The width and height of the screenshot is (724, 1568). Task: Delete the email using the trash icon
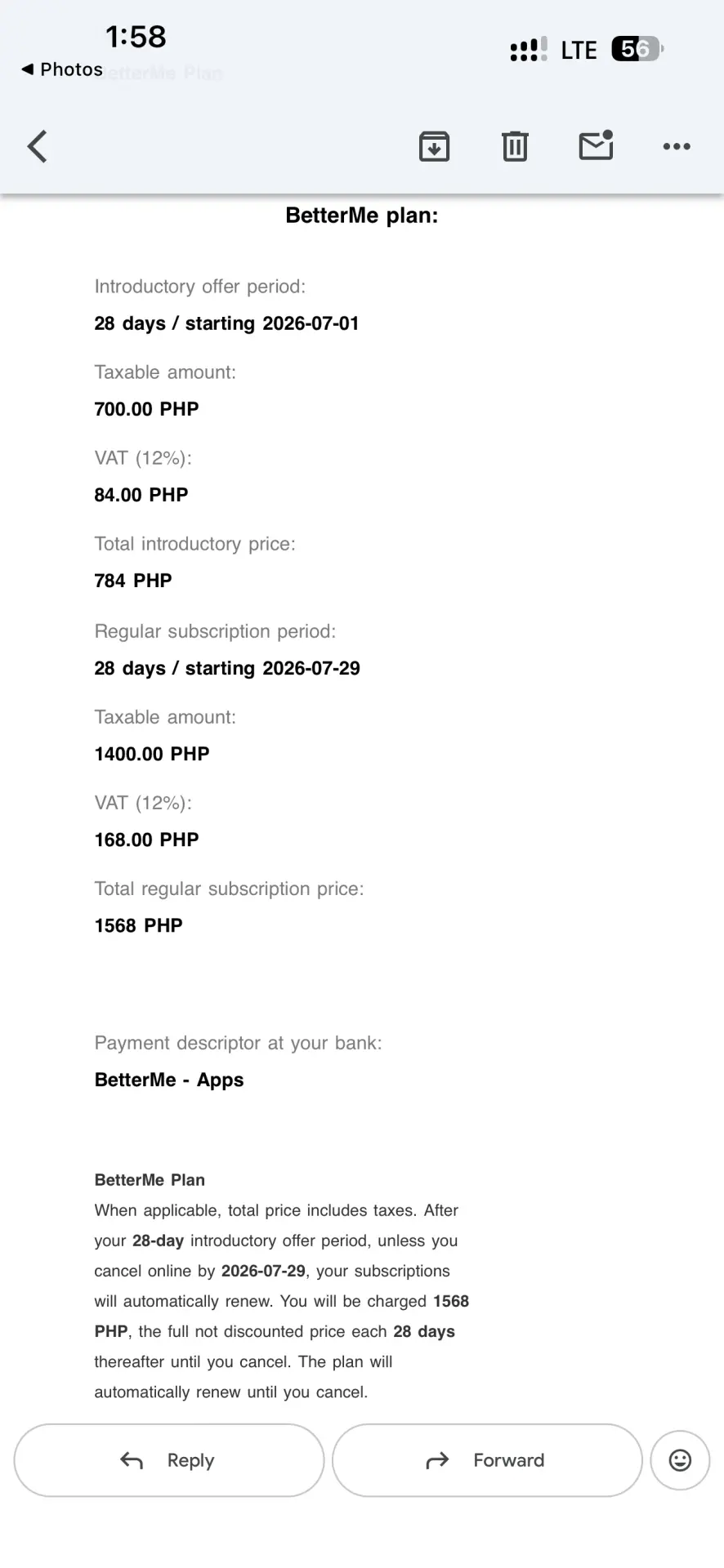(x=515, y=147)
